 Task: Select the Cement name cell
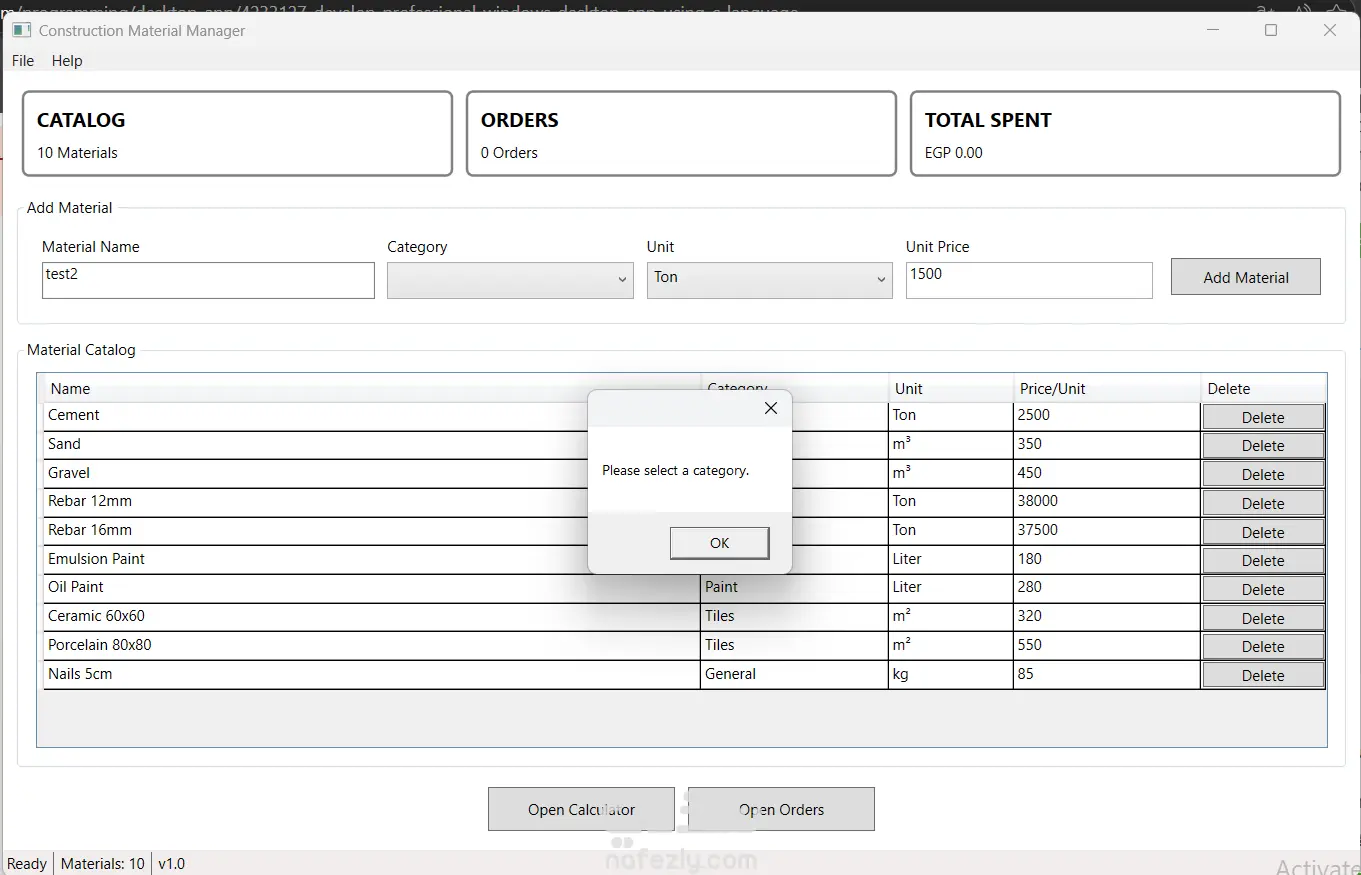[x=372, y=416]
